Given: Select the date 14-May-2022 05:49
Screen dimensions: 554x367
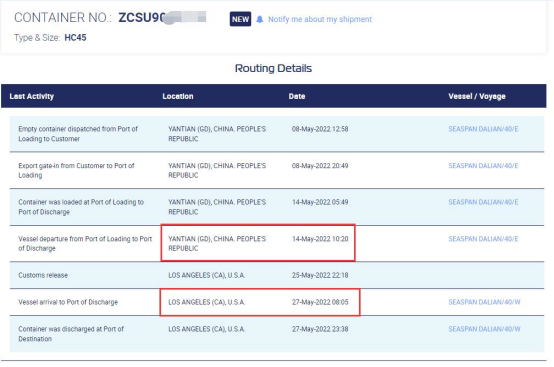Looking at the screenshot, I should tap(320, 202).
